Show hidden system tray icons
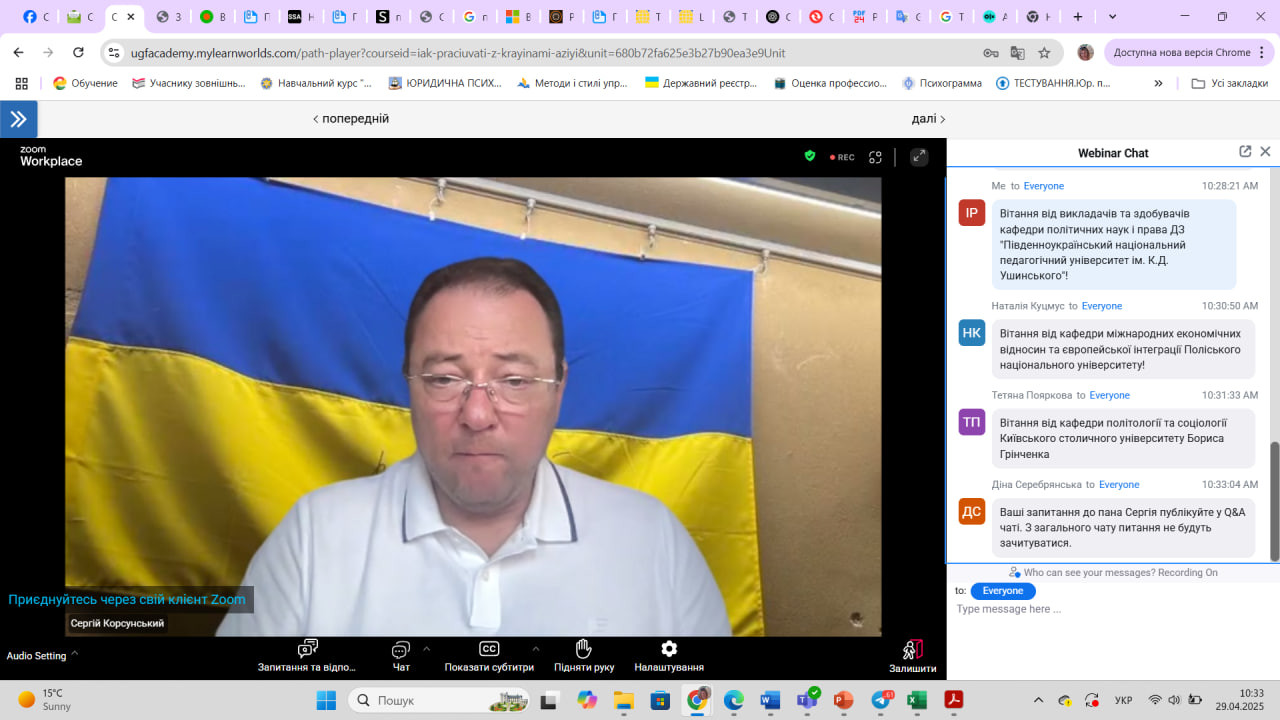This screenshot has height=720, width=1280. coord(1038,700)
